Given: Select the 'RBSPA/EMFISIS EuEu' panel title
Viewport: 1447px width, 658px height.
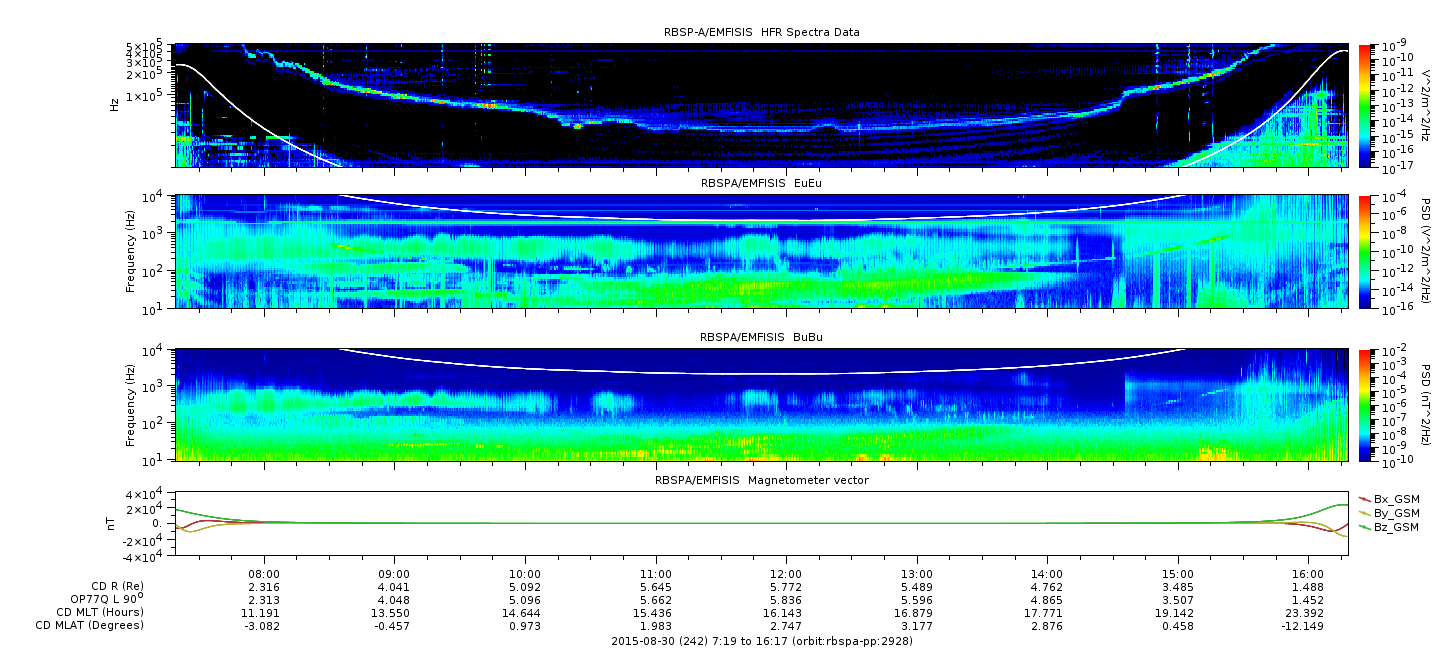Looking at the screenshot, I should coord(761,183).
